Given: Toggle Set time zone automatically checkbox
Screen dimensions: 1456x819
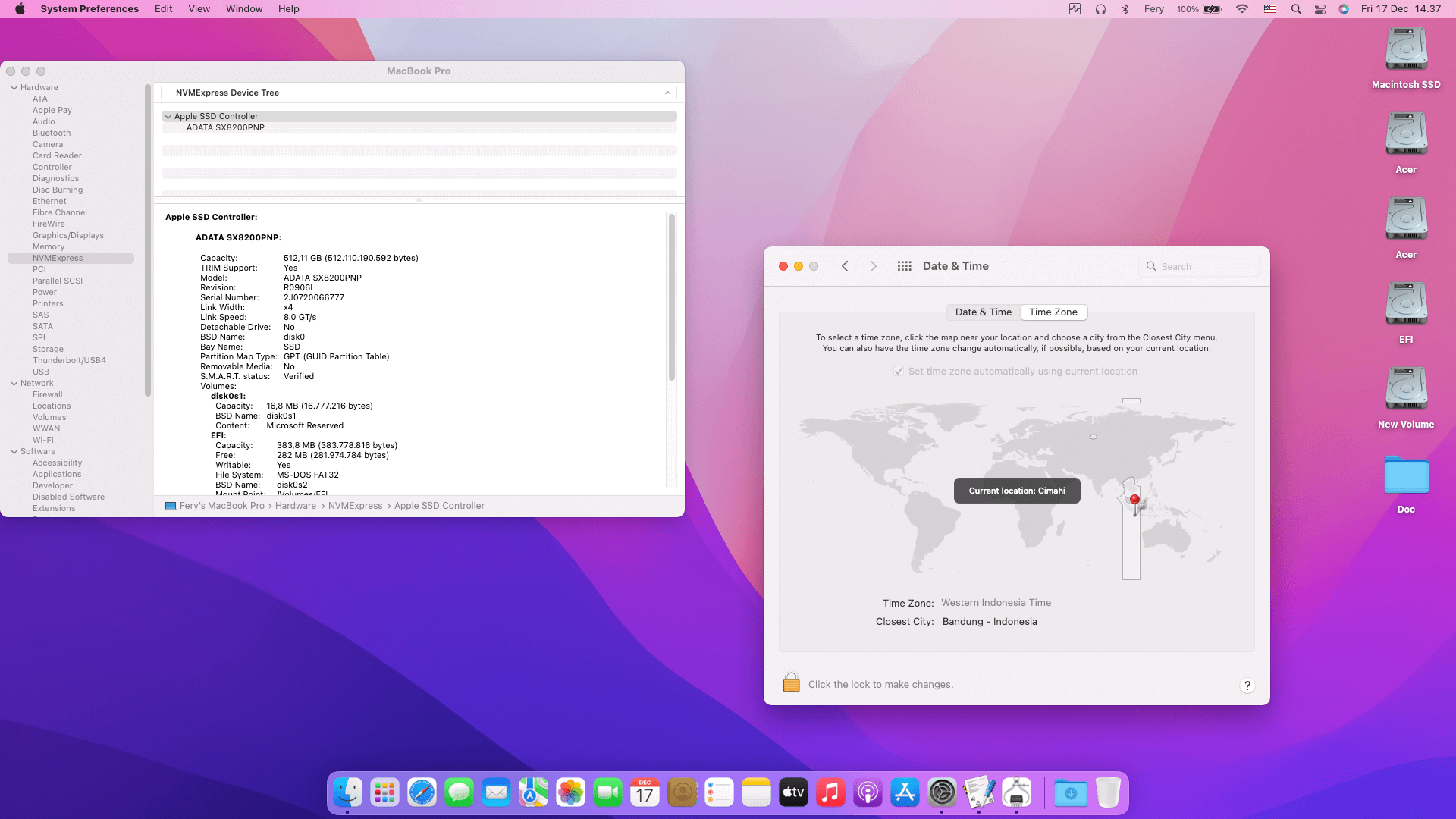Looking at the screenshot, I should (899, 372).
